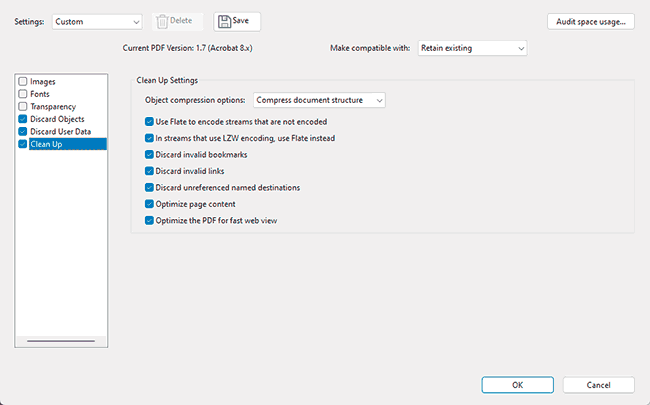This screenshot has height=405, width=650.
Task: Uncheck Discard User Data checkbox
Action: 23,131
